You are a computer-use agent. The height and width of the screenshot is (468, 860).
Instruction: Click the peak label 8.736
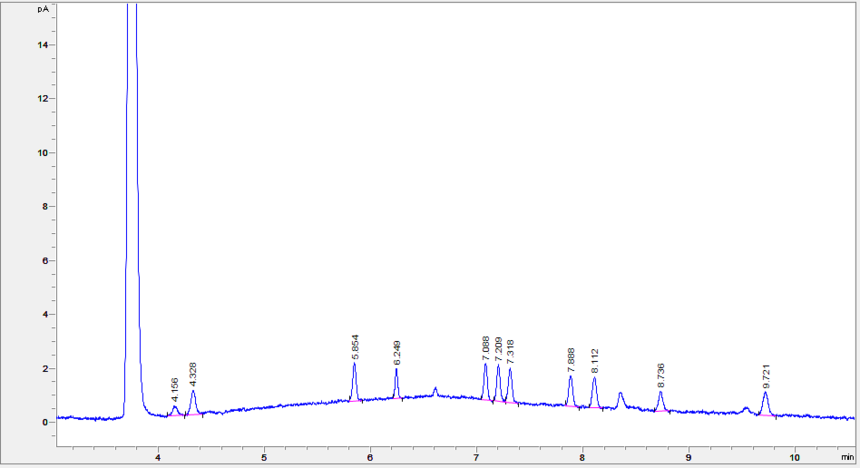pyautogui.click(x=661, y=376)
